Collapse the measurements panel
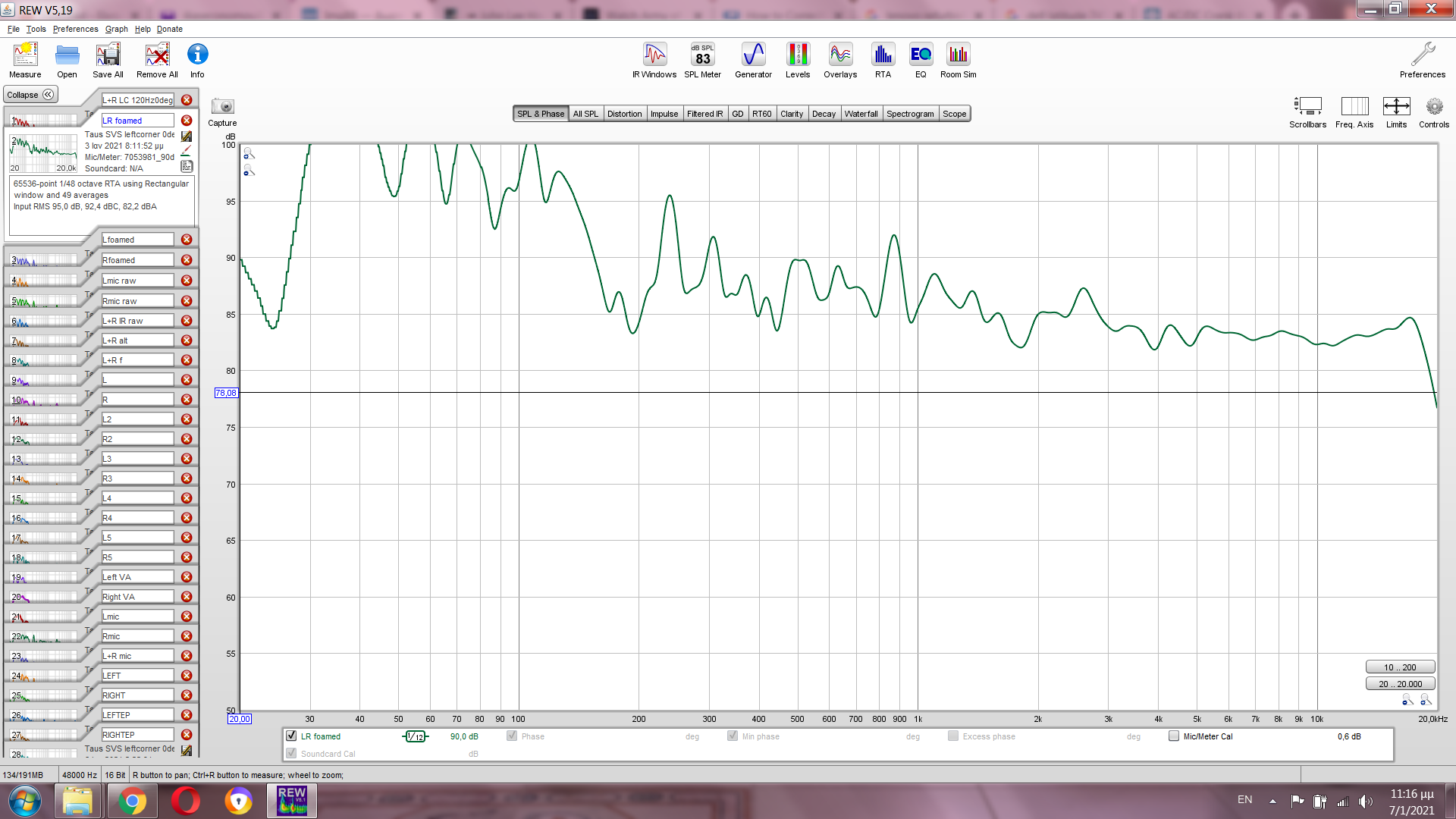 coord(30,95)
